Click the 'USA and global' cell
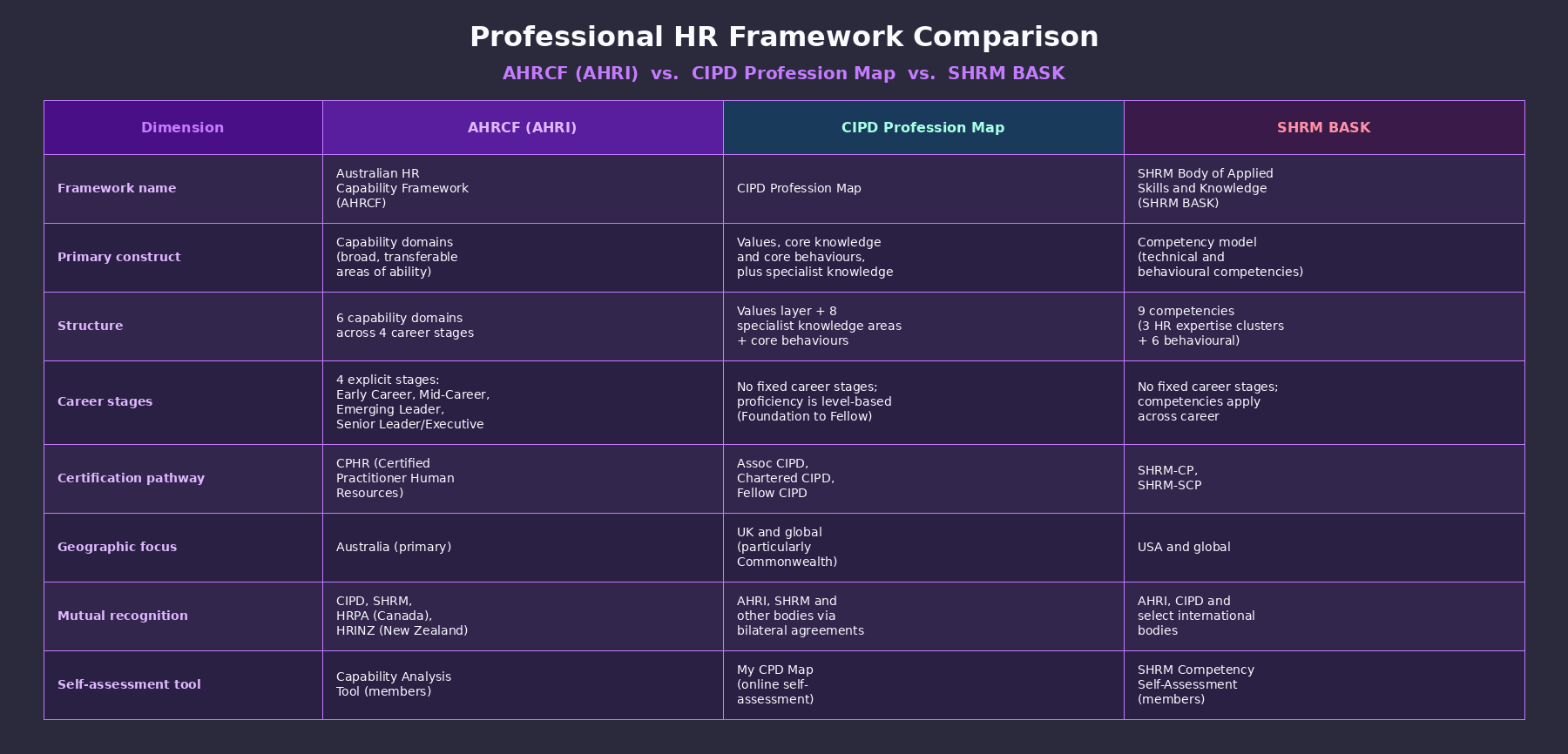The width and height of the screenshot is (1568, 754). 1324,548
